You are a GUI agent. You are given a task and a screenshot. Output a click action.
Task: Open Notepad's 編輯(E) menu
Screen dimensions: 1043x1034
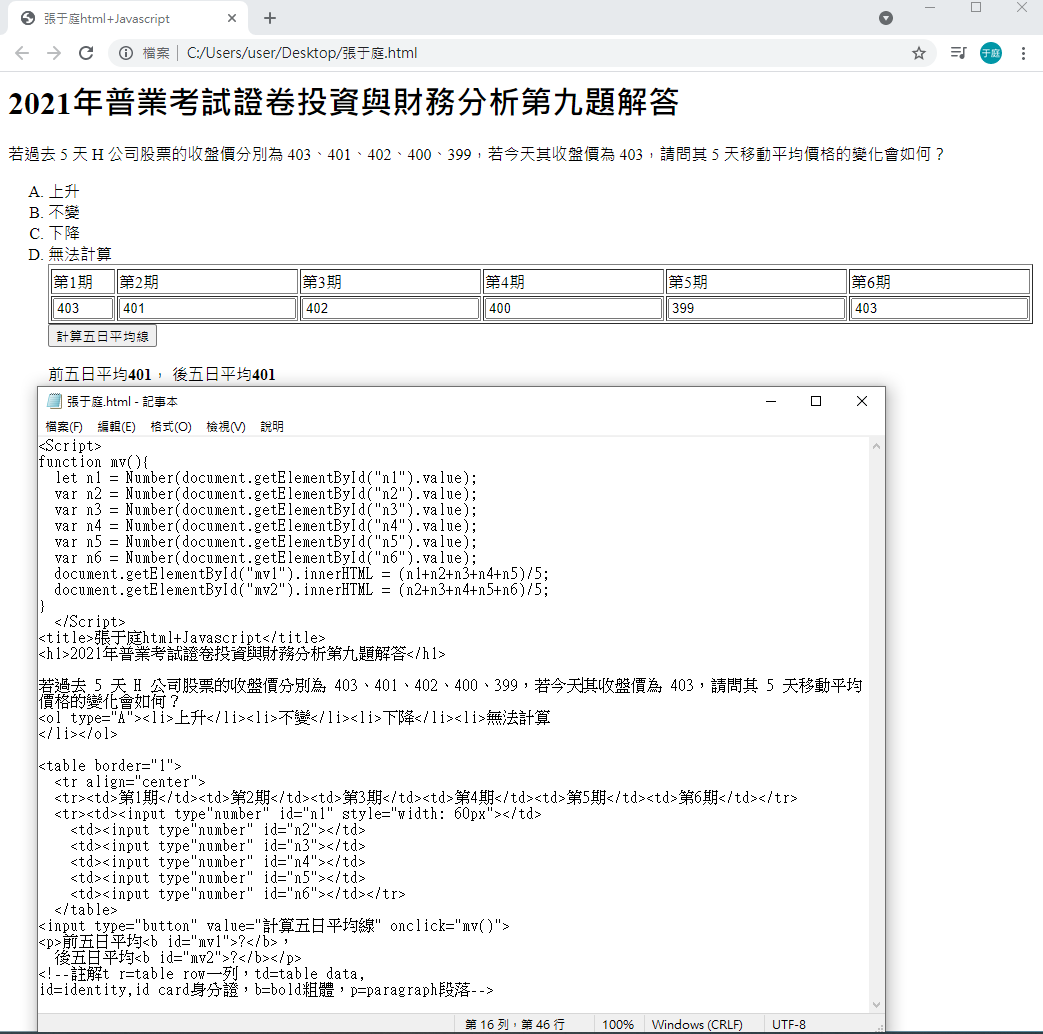tap(116, 427)
